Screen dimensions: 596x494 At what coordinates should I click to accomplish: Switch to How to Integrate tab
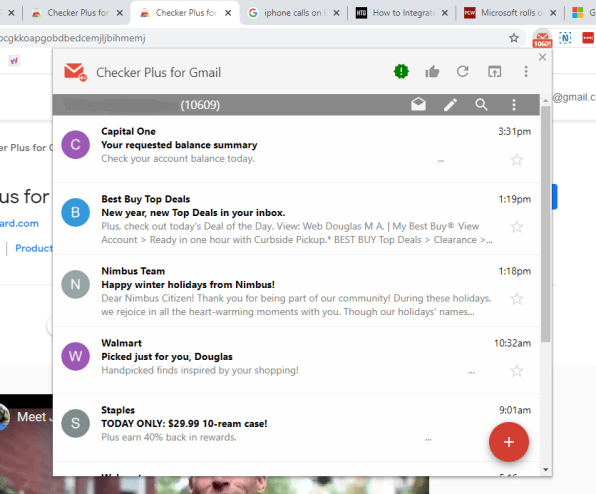click(401, 13)
